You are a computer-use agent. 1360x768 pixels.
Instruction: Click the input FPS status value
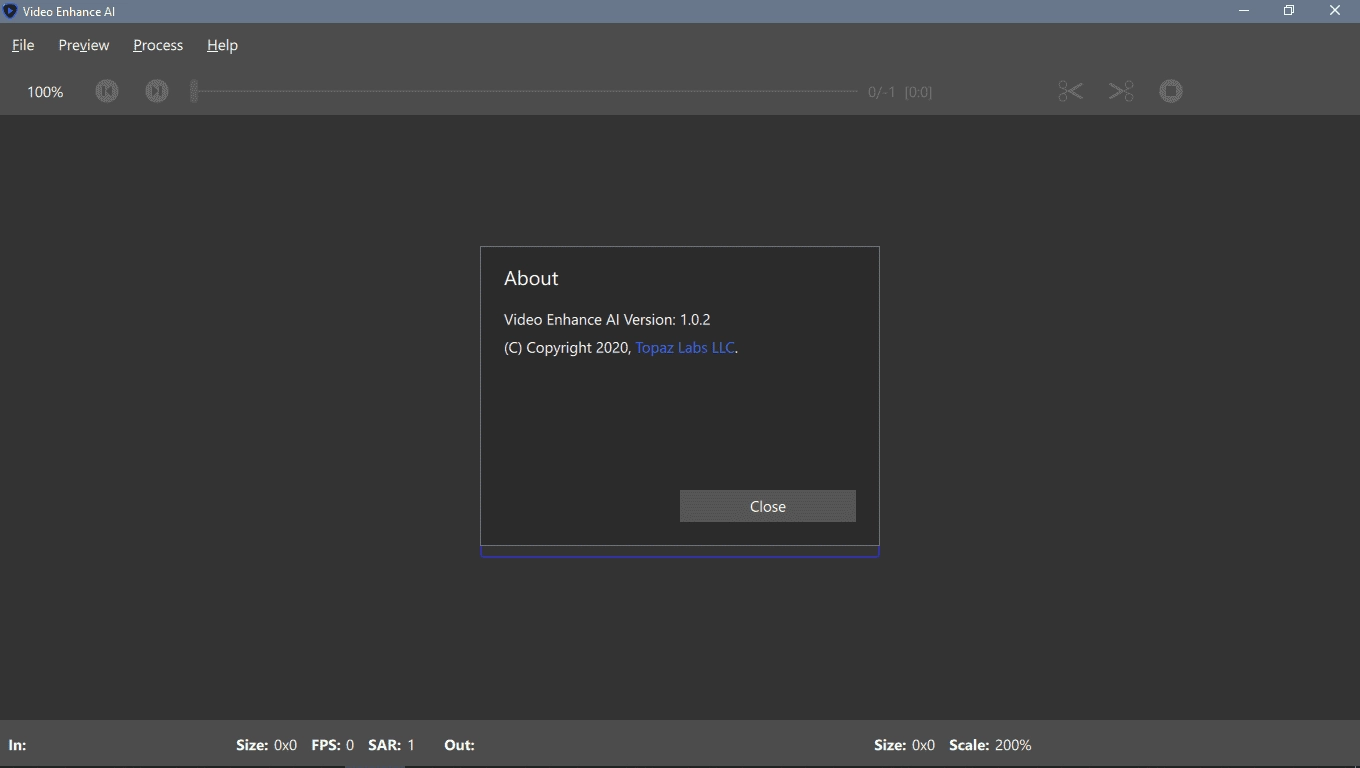350,745
